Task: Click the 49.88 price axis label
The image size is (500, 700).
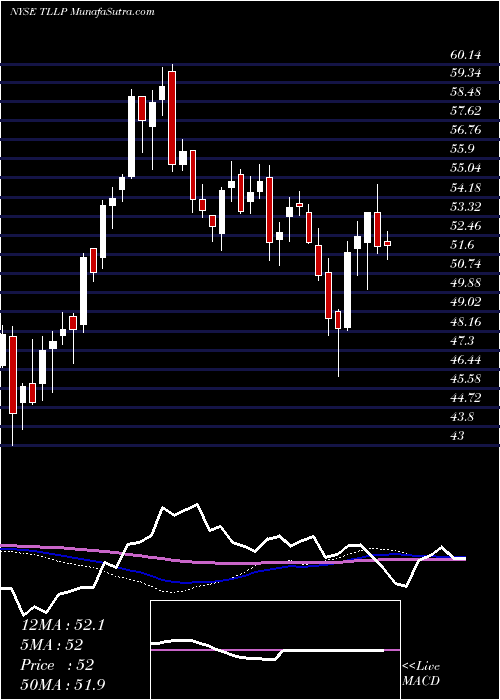Action: coord(466,283)
